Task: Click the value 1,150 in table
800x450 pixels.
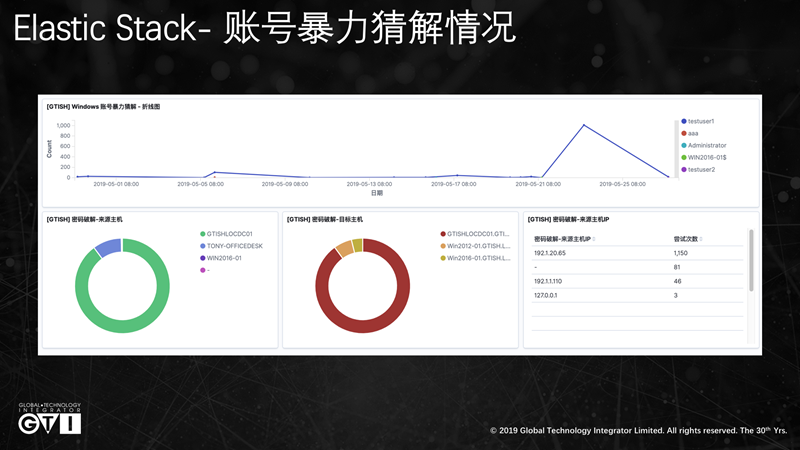Action: point(681,253)
